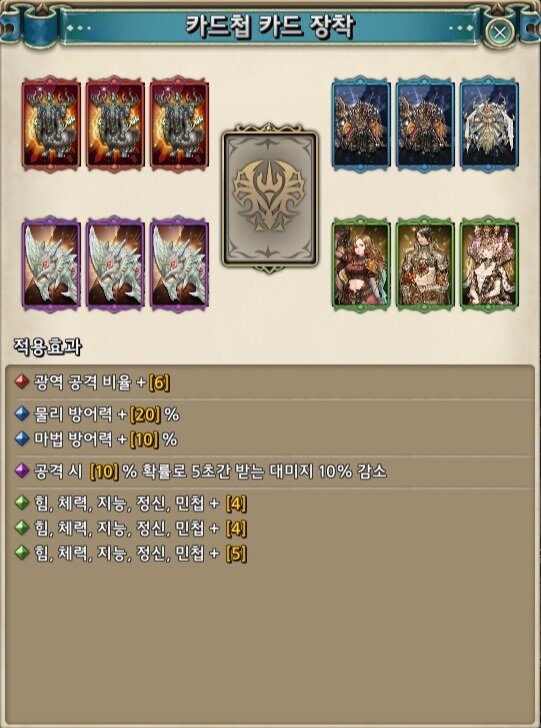The image size is (541, 728).
Task: Click red gem beside 광역 공격 비율
Action: pos(21,384)
